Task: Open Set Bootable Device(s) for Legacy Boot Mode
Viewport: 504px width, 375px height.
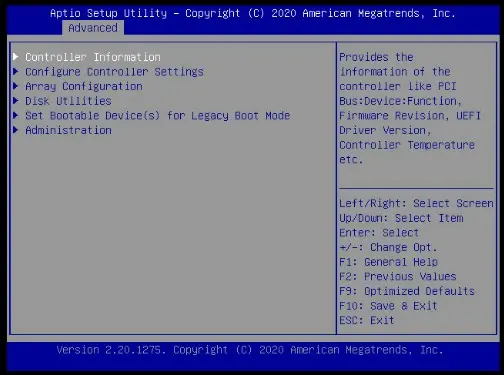Action: coord(158,116)
